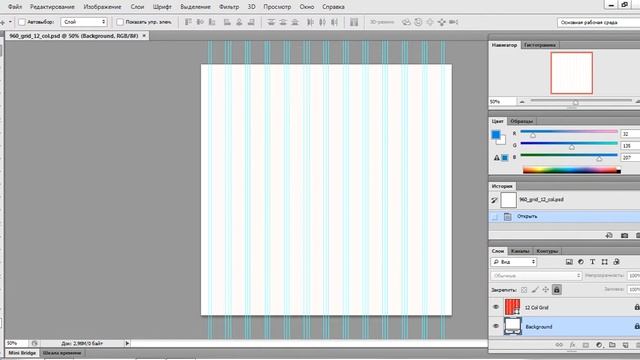Screen dimensions: 640x360
Task: Create new fill or adjustment layer
Action: click(x=599, y=345)
